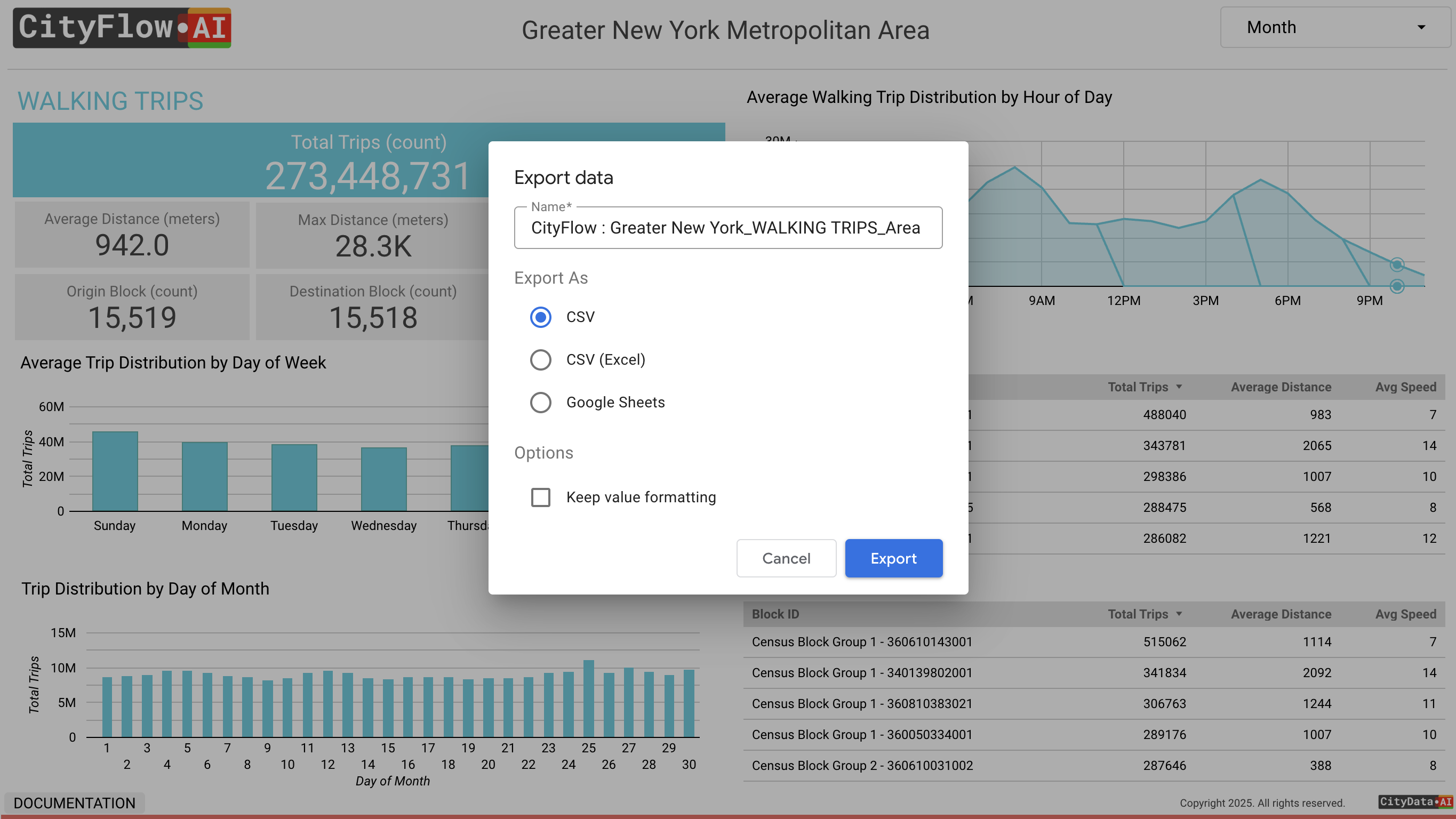The image size is (1456, 819).
Task: Click lower table Avg Speed header
Action: pos(1406,614)
